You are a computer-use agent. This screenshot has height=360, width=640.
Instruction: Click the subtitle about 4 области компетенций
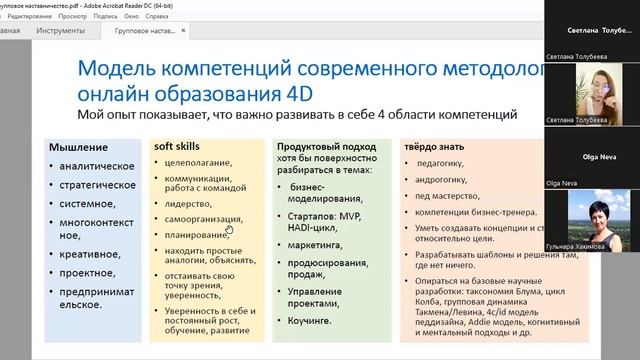pyautogui.click(x=297, y=114)
